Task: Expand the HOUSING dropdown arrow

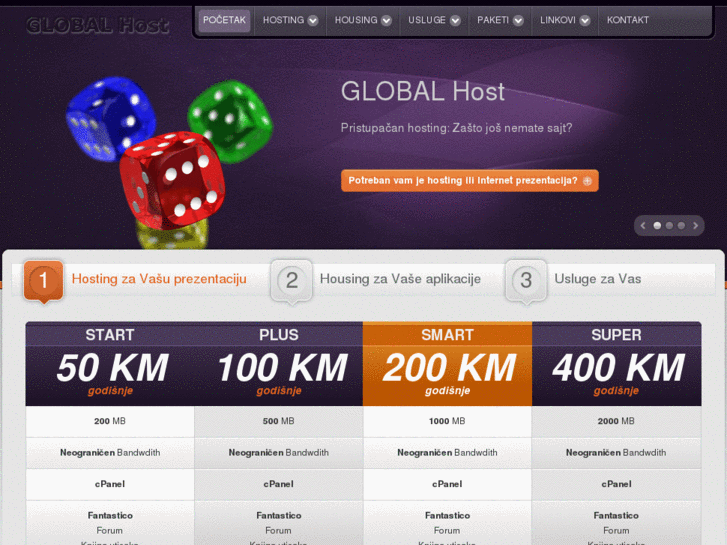Action: pos(386,21)
